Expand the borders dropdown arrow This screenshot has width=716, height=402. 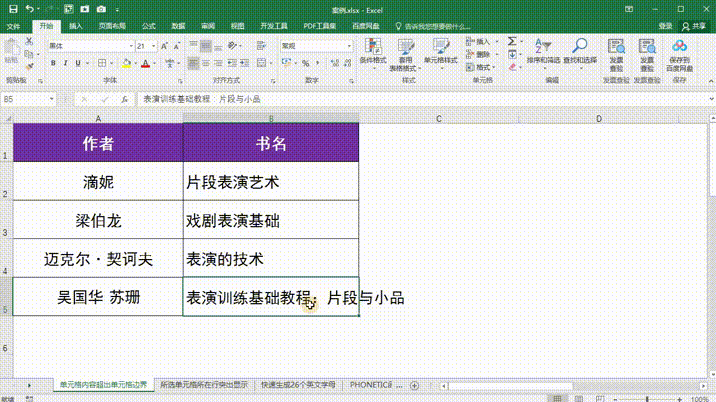click(111, 63)
